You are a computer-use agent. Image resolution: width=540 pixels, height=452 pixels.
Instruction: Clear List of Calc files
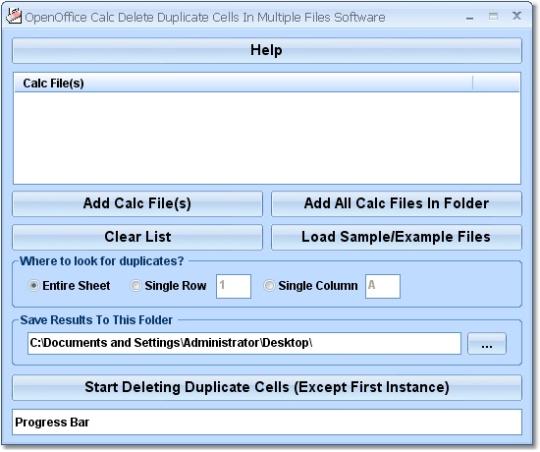[137, 237]
